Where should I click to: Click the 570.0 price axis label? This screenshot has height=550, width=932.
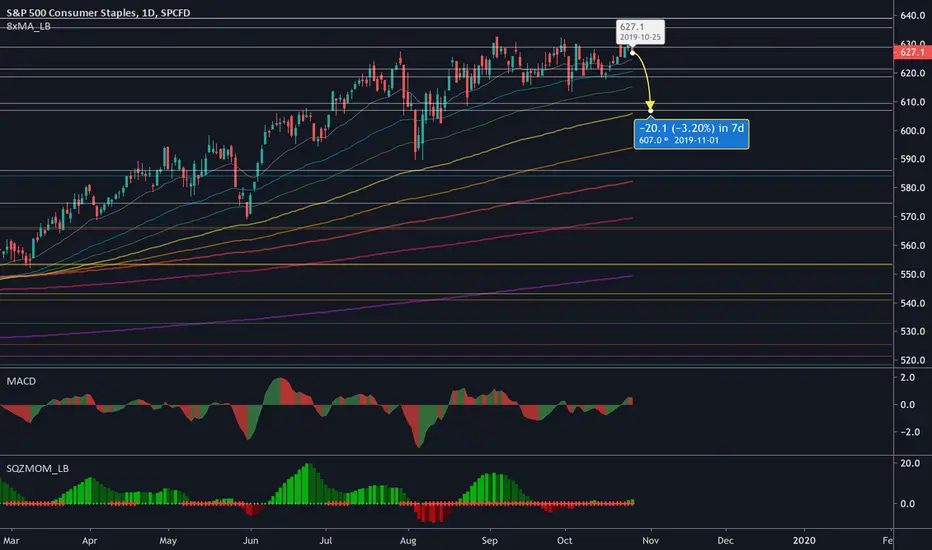[912, 217]
